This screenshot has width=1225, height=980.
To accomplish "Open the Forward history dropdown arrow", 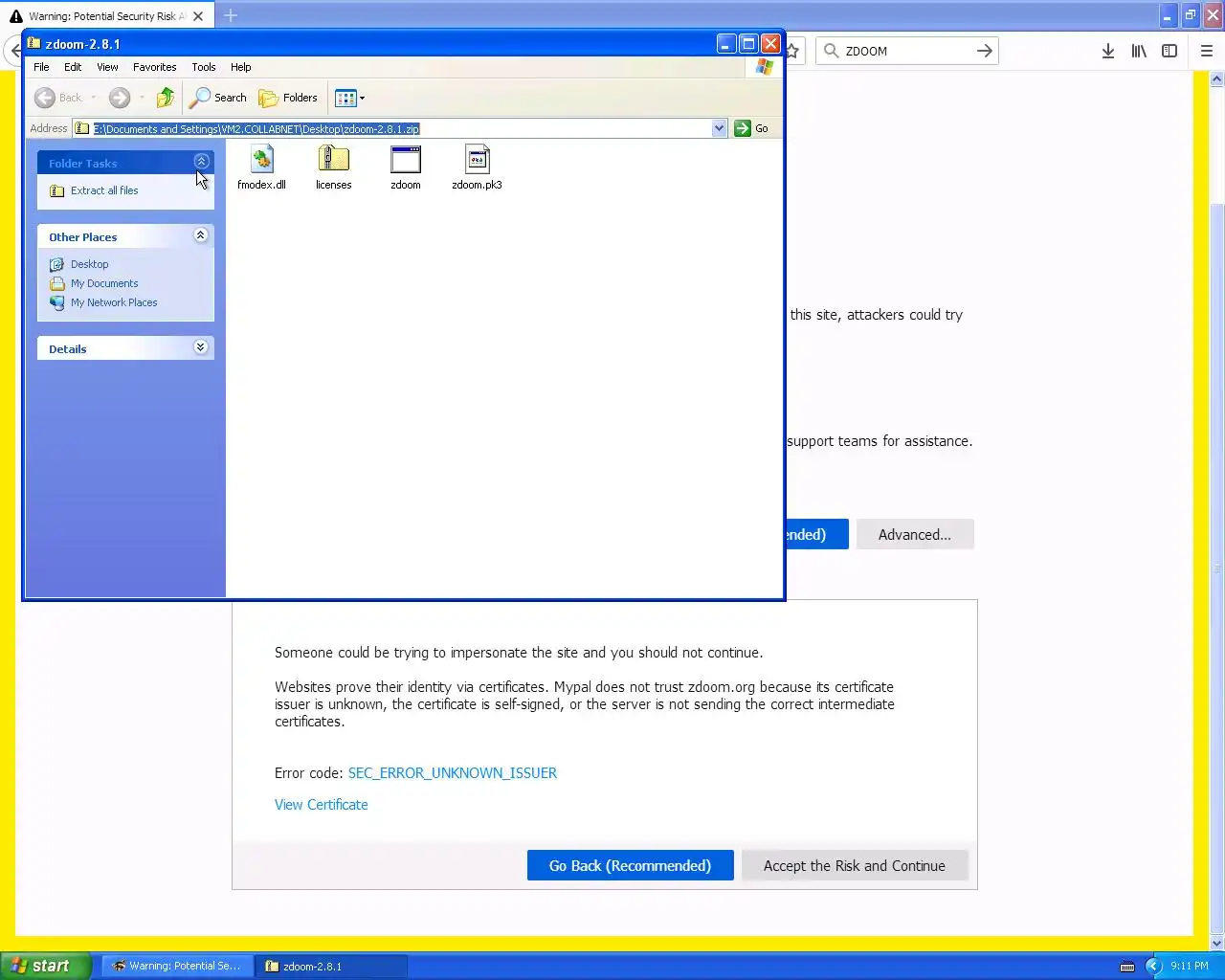I will coord(142,98).
